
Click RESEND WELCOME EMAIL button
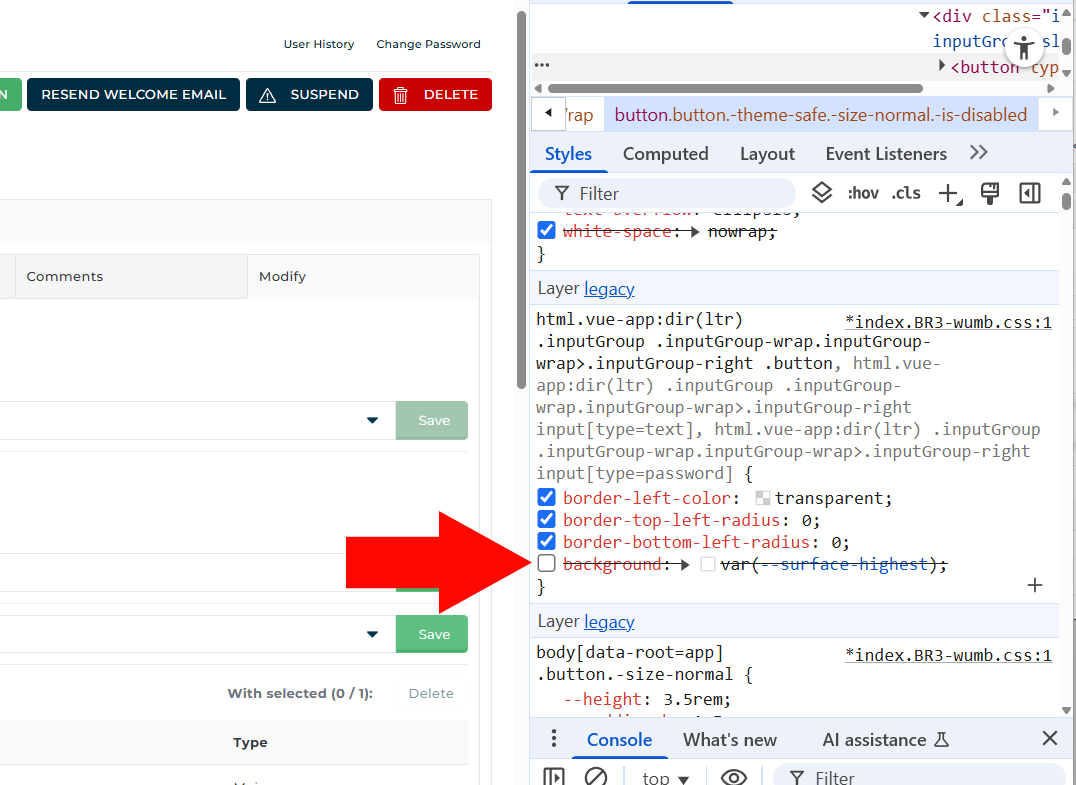click(134, 95)
